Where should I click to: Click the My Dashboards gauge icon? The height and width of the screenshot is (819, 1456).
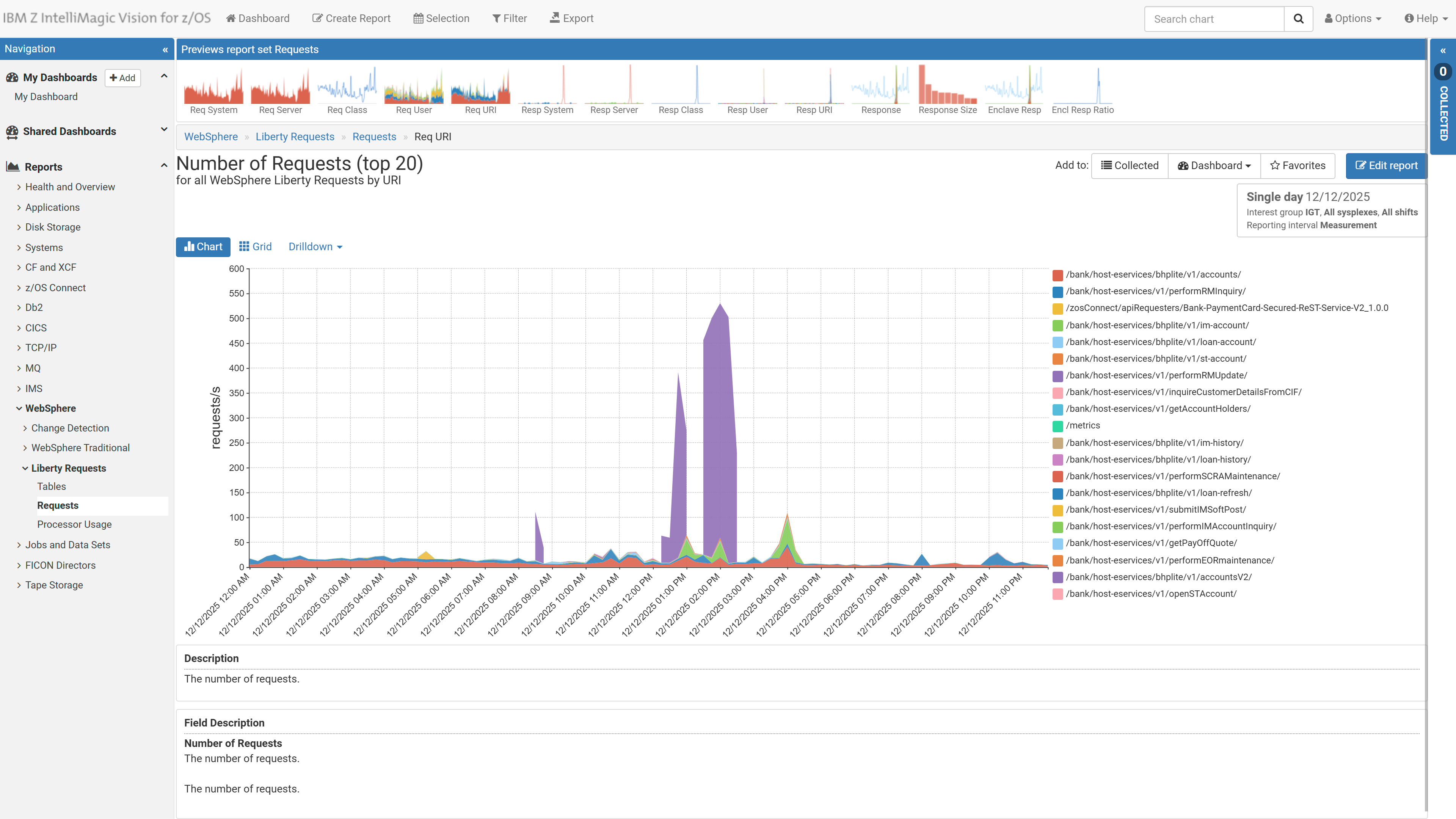pos(12,77)
